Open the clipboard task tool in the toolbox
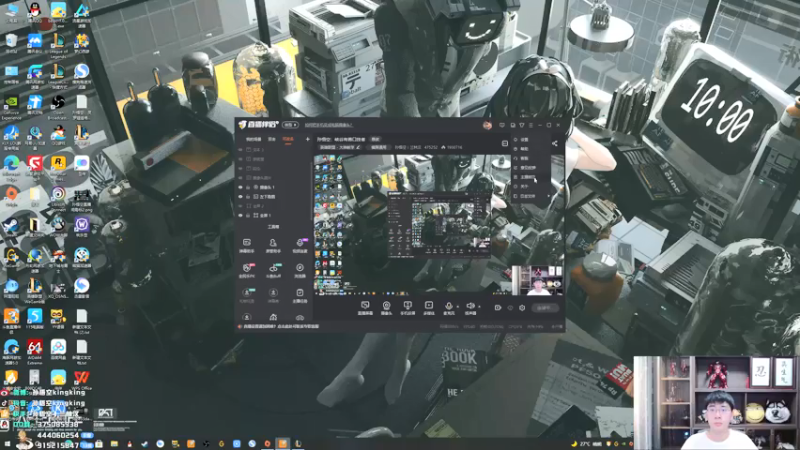 click(x=299, y=295)
